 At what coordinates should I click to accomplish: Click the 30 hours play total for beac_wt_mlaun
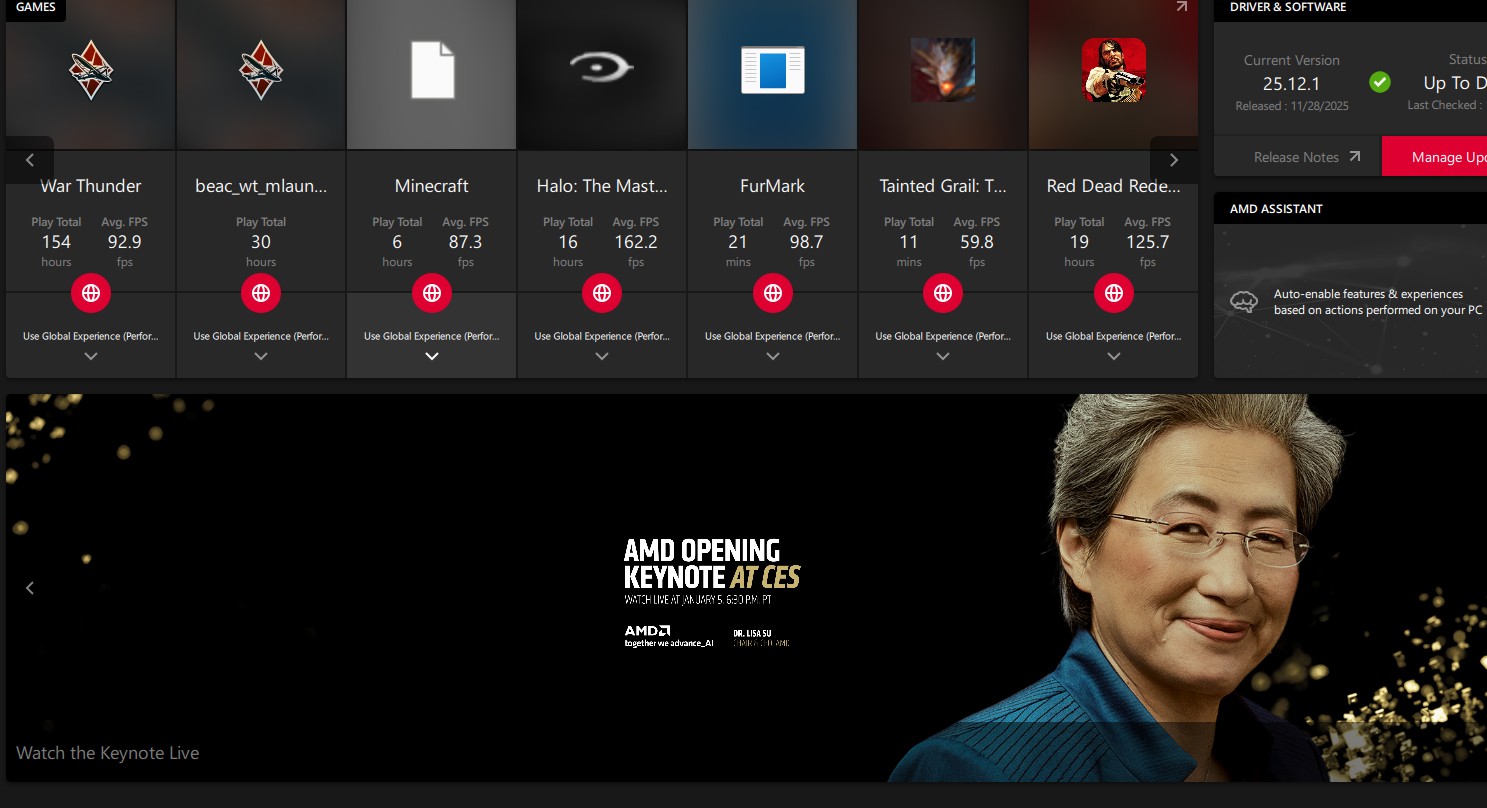(x=261, y=242)
